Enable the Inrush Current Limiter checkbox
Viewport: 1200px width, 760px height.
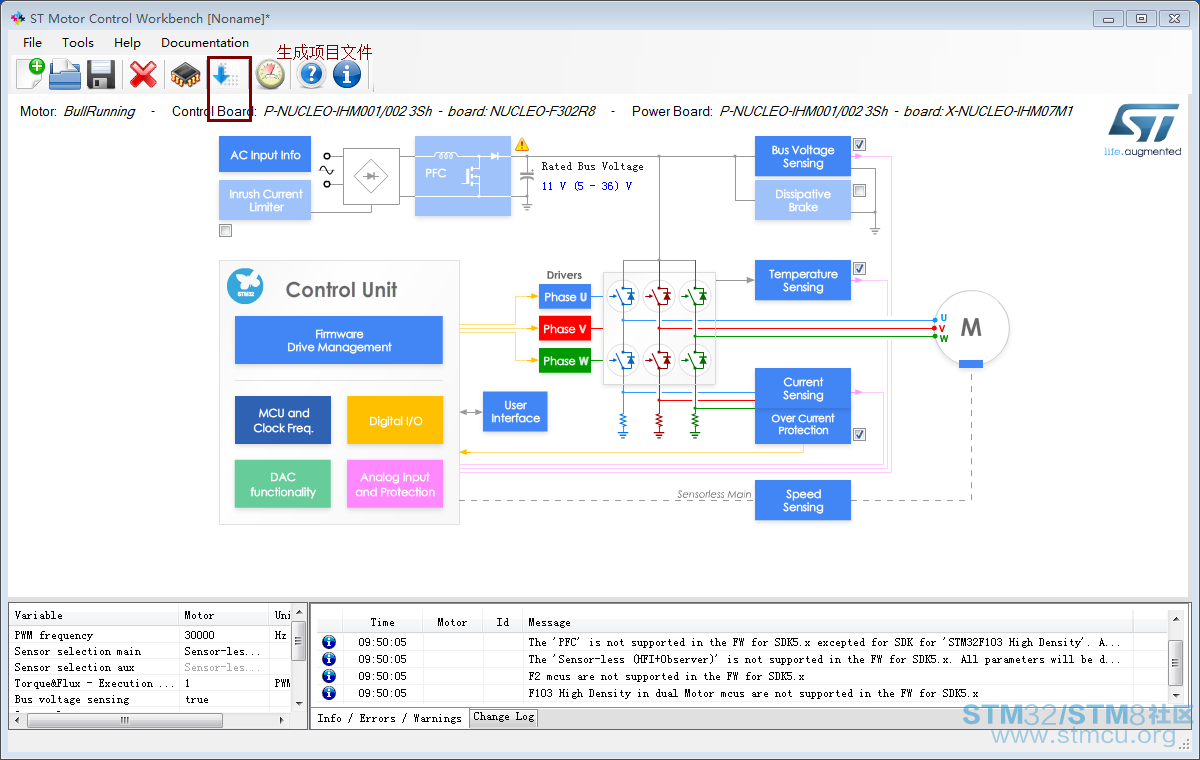[x=225, y=231]
